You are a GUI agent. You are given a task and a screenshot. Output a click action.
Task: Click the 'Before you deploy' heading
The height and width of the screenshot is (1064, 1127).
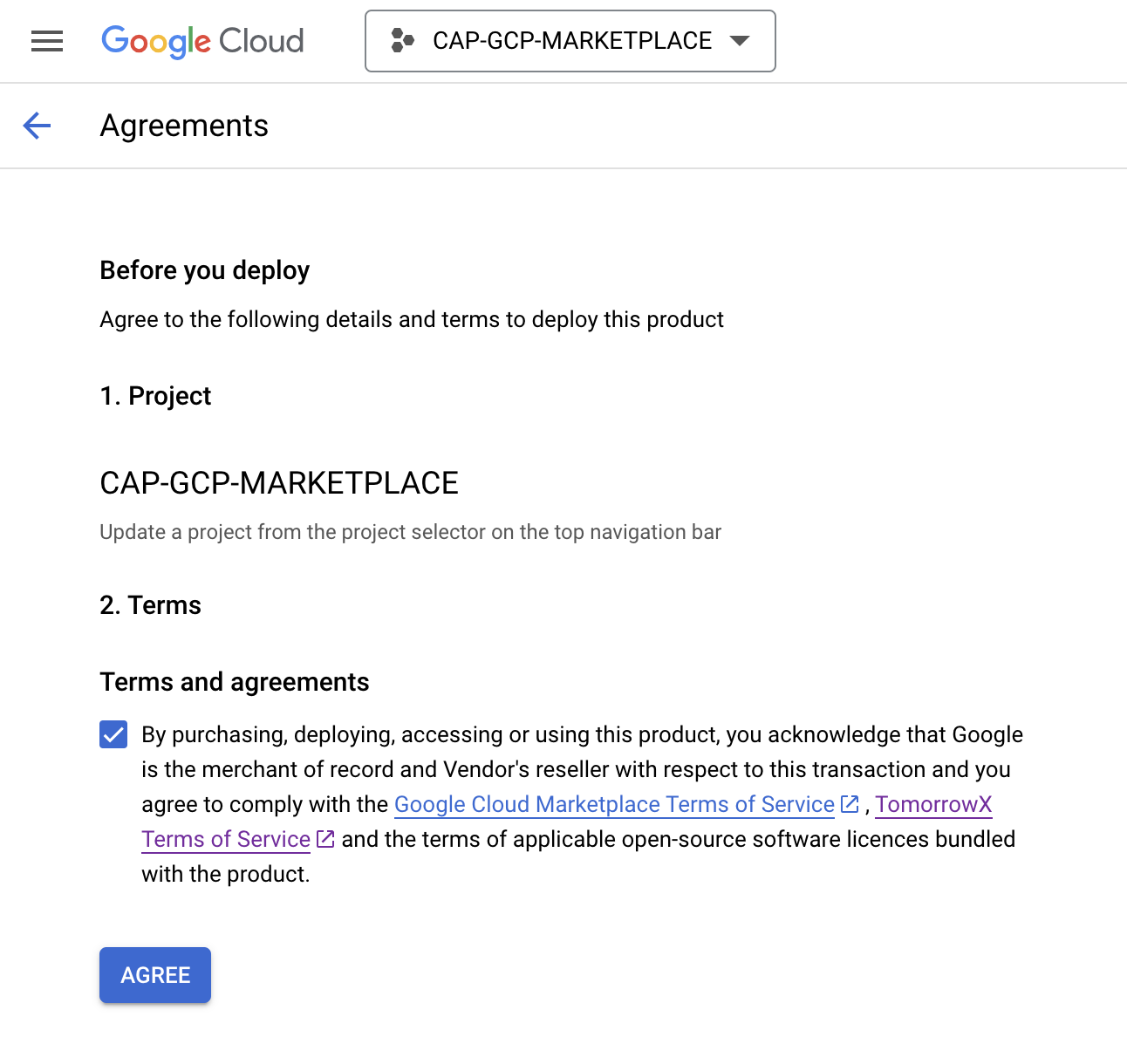coord(205,270)
